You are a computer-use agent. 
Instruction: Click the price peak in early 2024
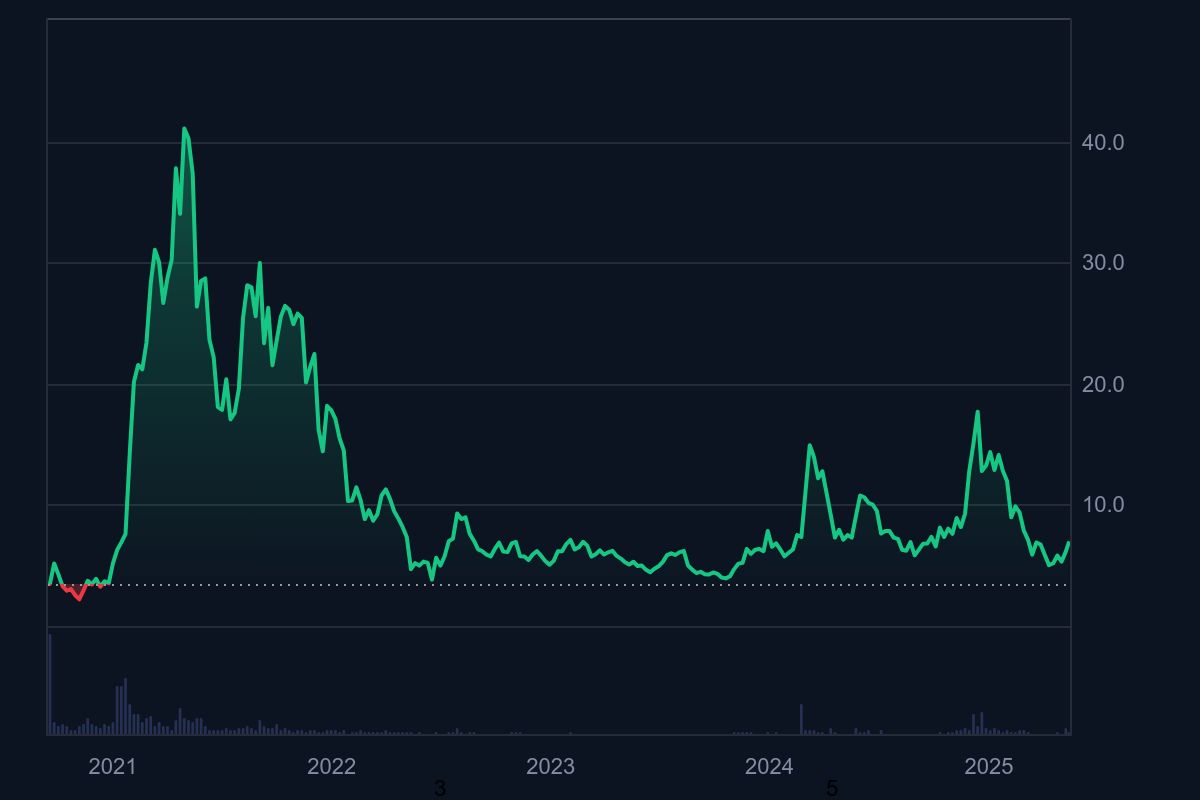(x=810, y=446)
